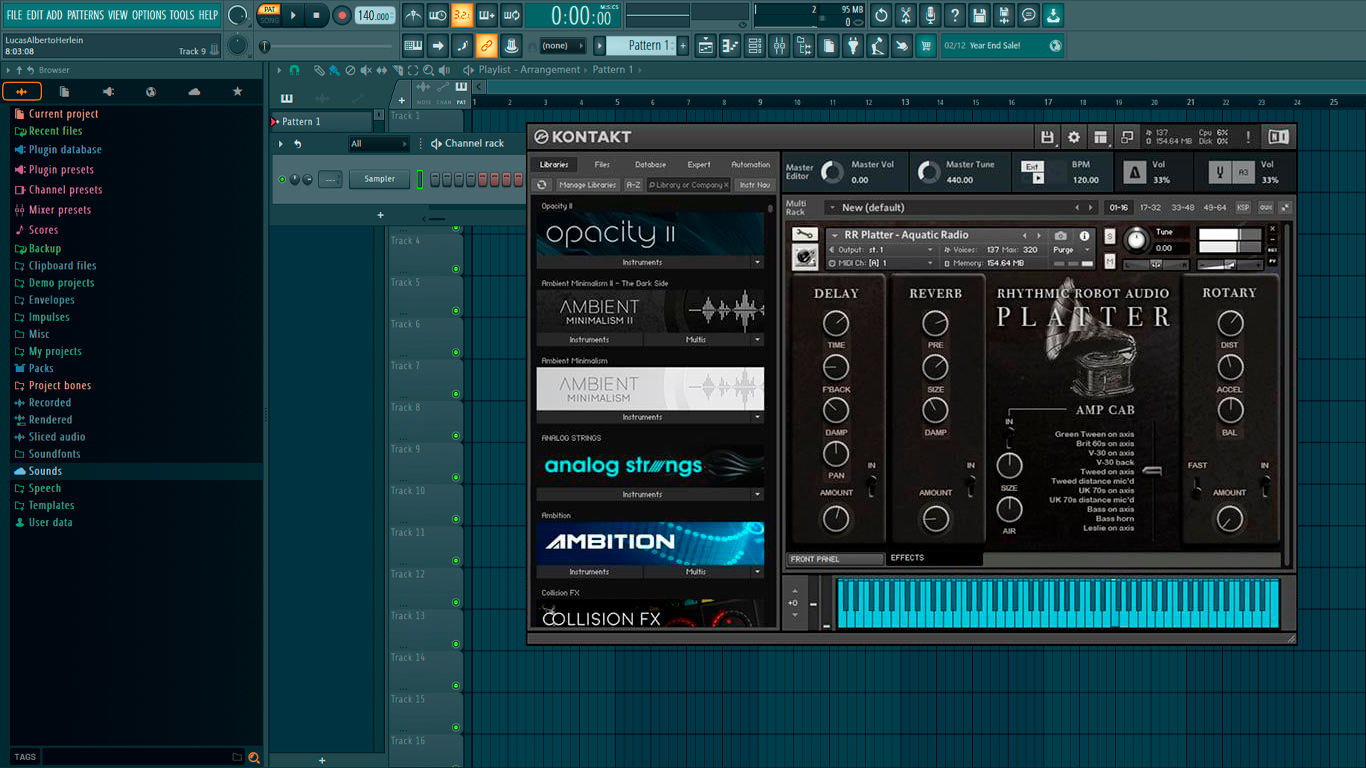Click the render/export download icon
This screenshot has height=768, width=1366.
[x=1053, y=15]
